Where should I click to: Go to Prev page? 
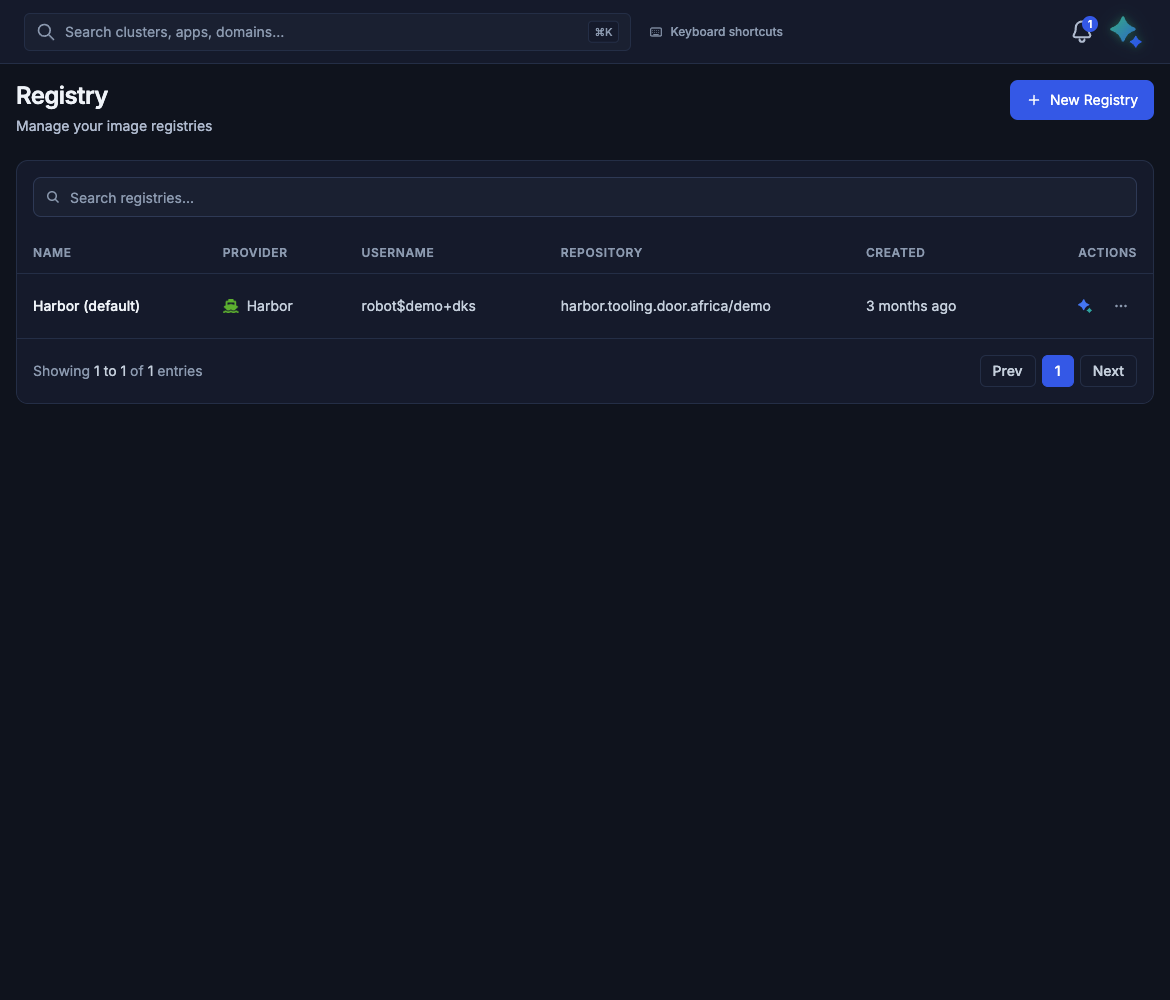[1007, 371]
